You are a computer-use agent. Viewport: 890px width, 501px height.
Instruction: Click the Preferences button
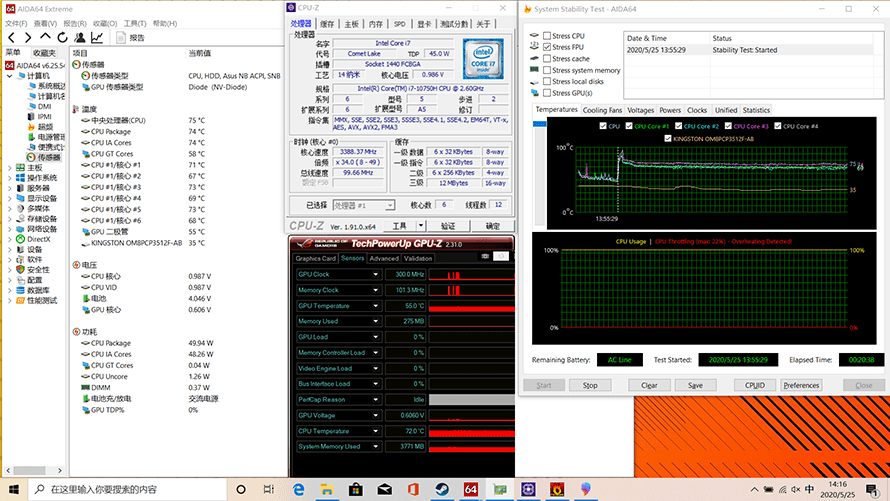801,385
